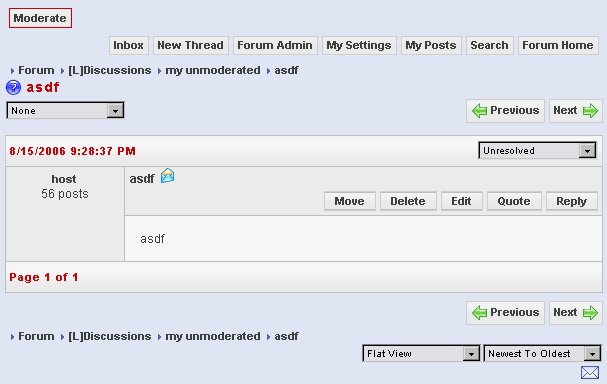The width and height of the screenshot is (607, 384).
Task: Click the bottom Next green arrow button
Action: (x=576, y=312)
